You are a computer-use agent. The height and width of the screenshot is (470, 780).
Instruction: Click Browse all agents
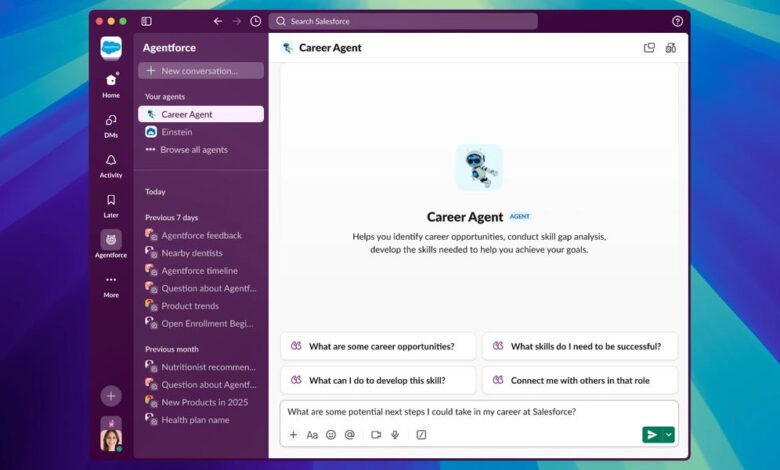coord(201,150)
